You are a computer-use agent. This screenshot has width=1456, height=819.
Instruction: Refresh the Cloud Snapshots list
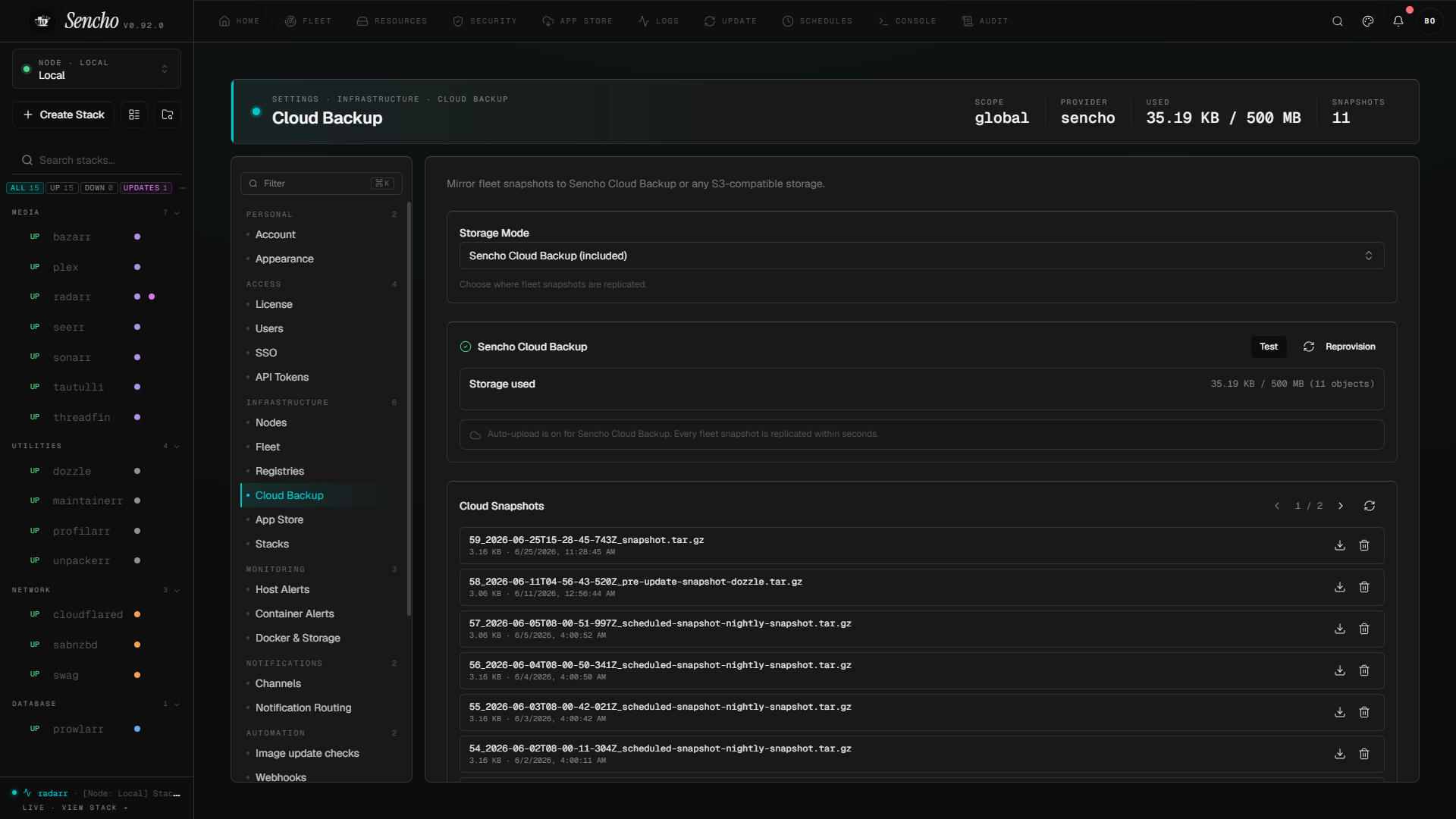[1370, 506]
